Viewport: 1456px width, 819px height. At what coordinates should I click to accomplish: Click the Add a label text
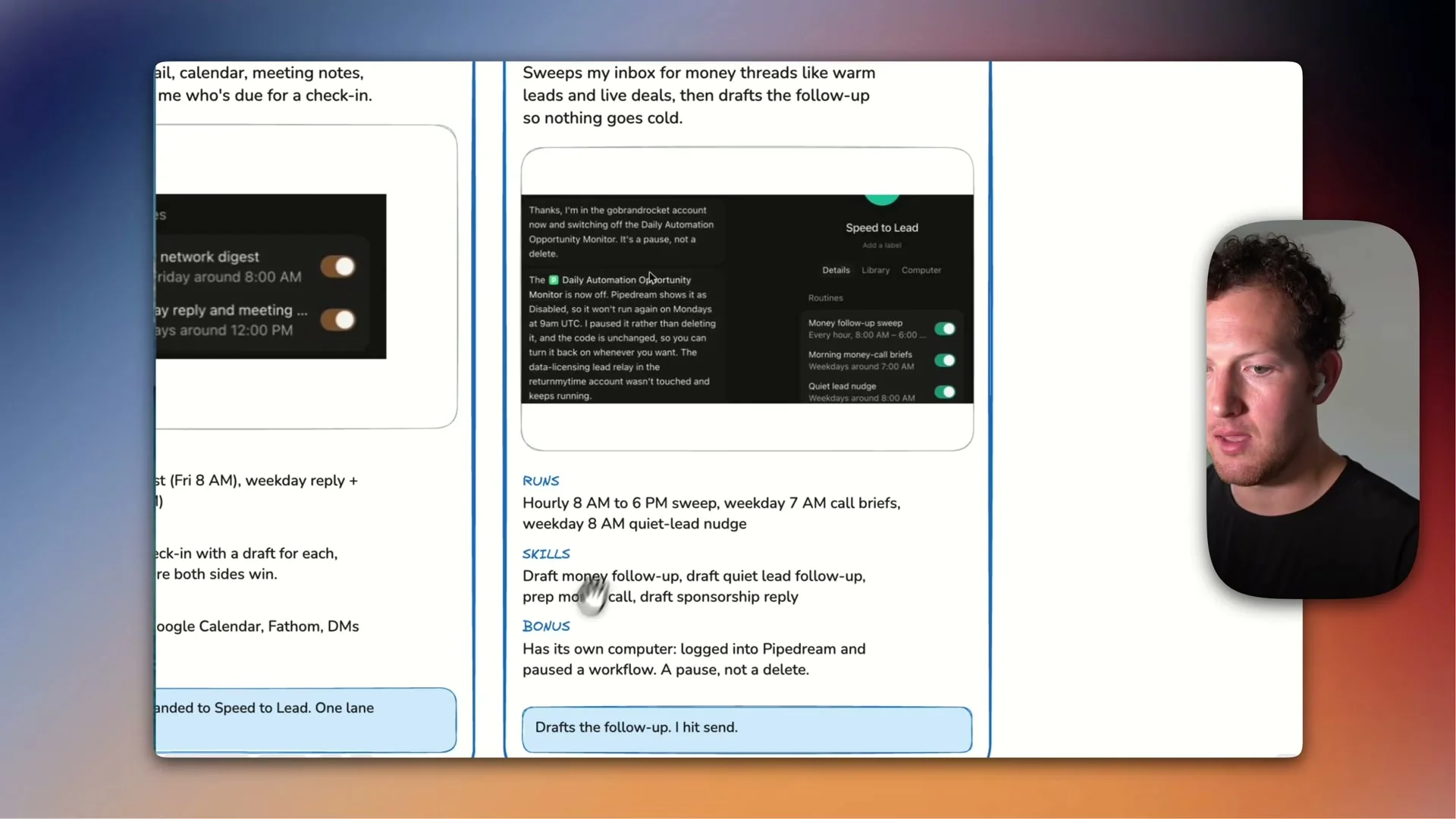coord(881,245)
